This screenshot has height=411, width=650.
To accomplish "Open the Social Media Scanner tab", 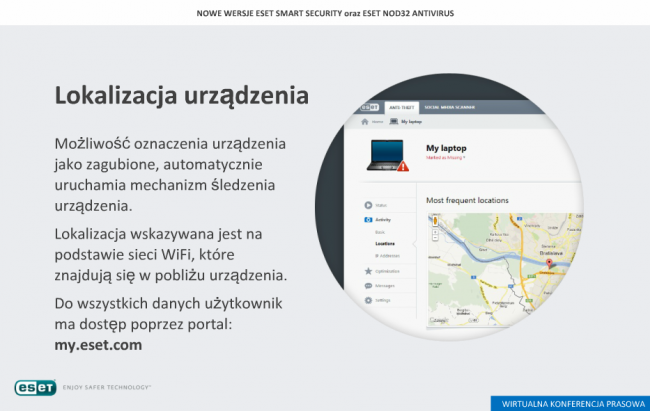I will coord(450,107).
